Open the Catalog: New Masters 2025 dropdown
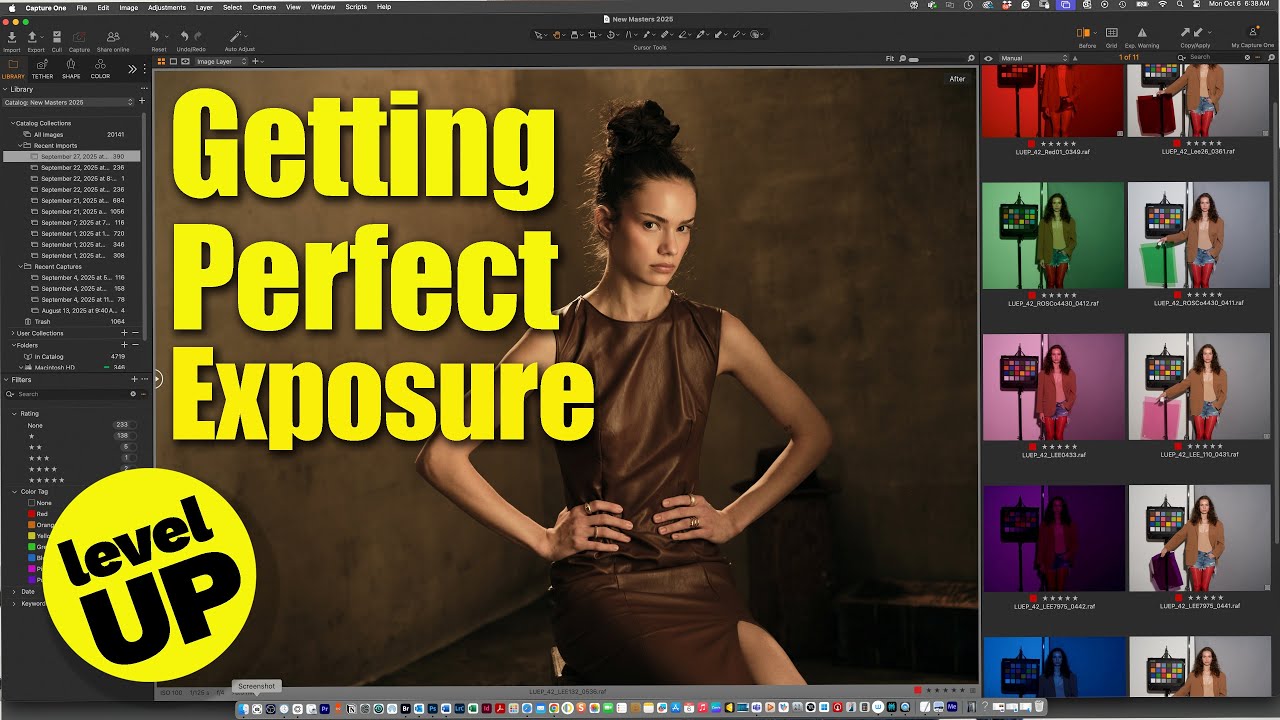The height and width of the screenshot is (720, 1280). click(68, 102)
